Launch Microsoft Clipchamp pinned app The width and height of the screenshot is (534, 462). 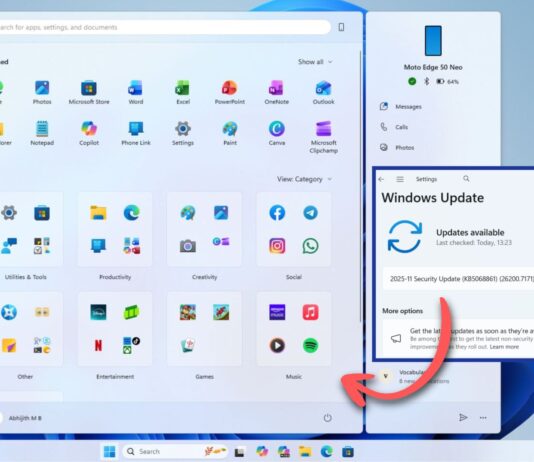click(324, 137)
